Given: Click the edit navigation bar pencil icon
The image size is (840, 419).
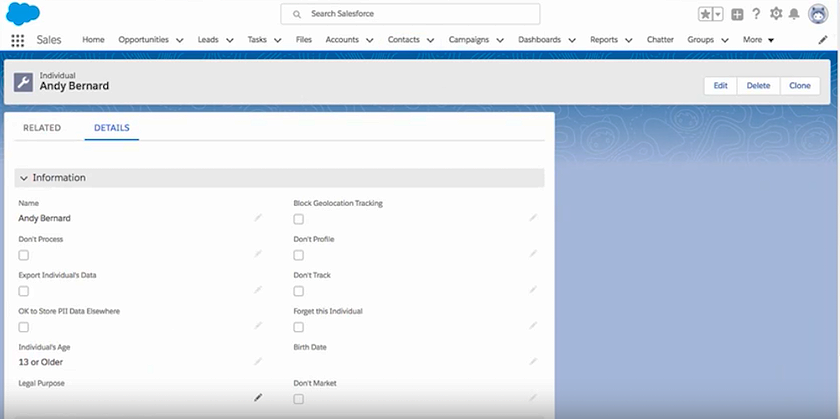Looking at the screenshot, I should click(823, 40).
